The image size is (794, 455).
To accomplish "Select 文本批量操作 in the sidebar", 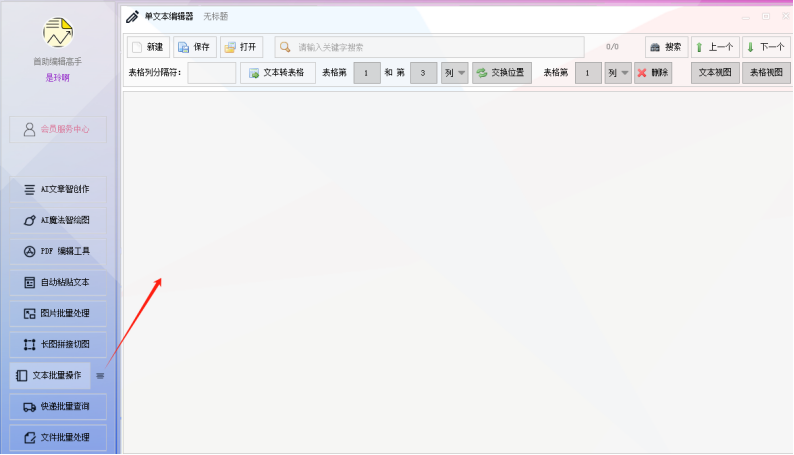I will 50,376.
